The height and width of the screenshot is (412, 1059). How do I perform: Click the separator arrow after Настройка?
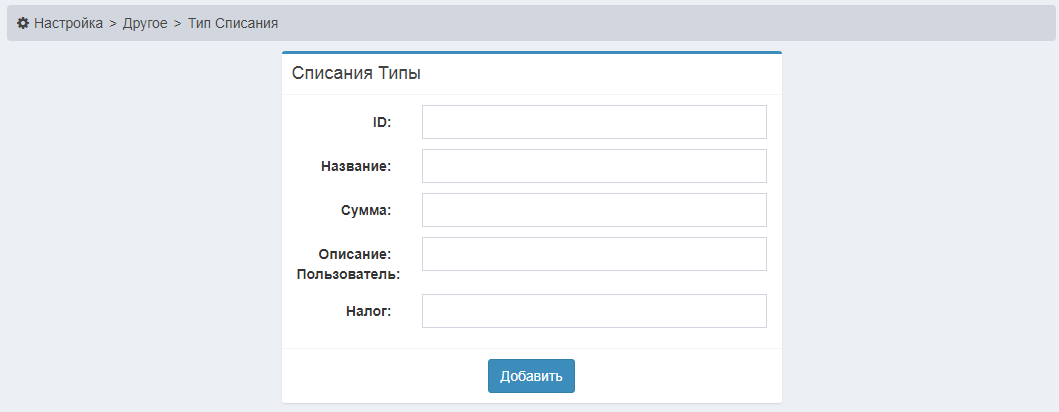[x=113, y=22]
